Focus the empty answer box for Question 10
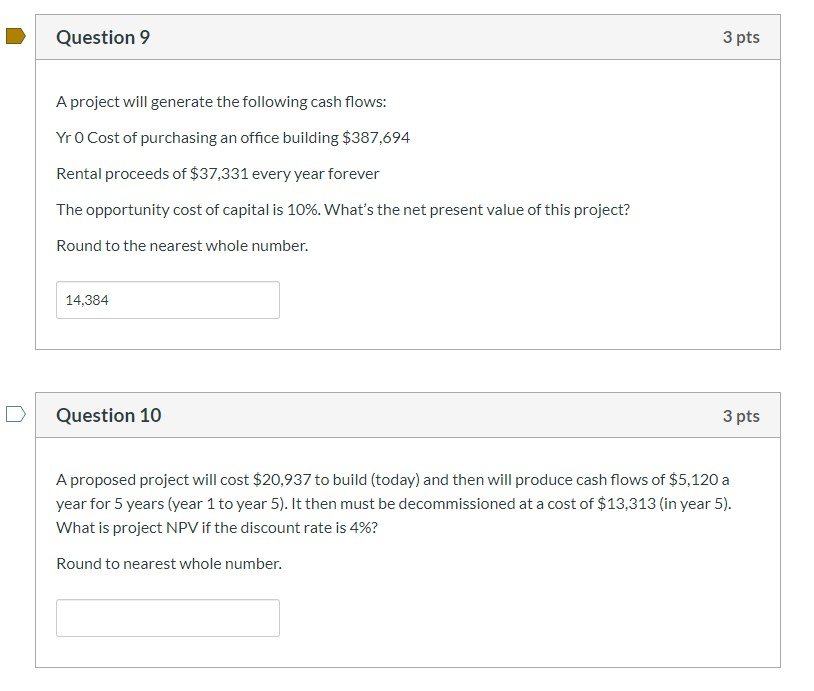Viewport: 814px width, 691px height. 168,618
